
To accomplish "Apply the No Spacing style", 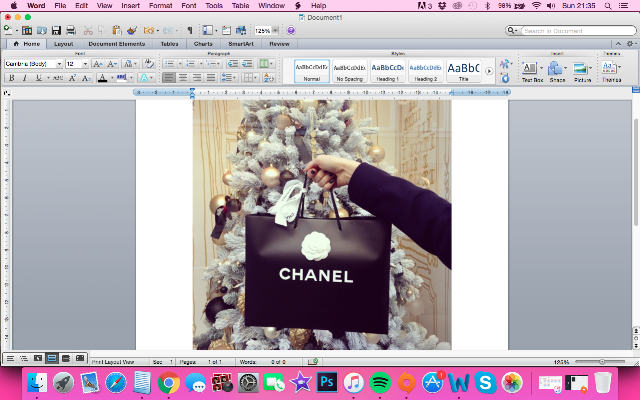I will [x=349, y=71].
